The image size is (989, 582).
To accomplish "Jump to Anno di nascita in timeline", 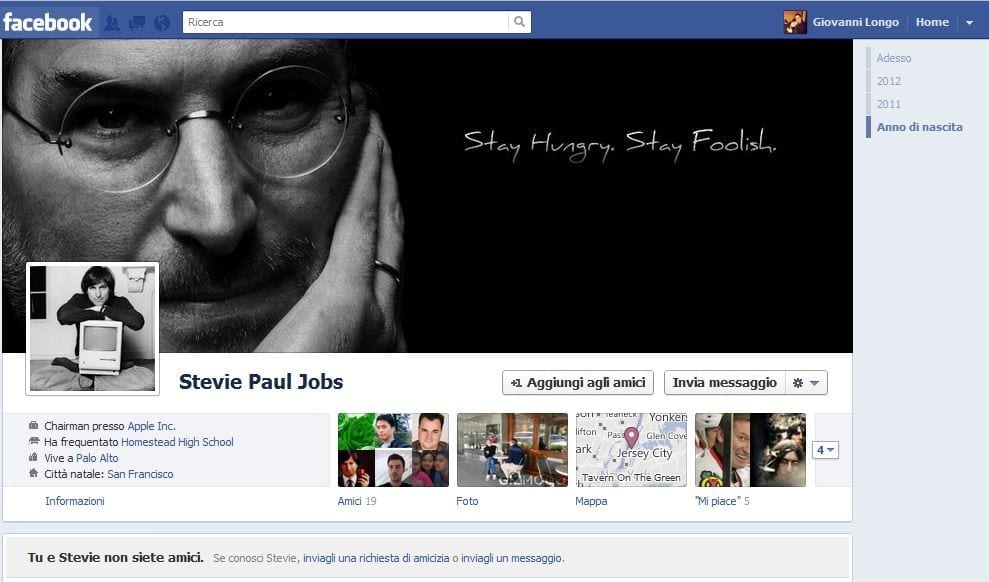I will [x=919, y=127].
